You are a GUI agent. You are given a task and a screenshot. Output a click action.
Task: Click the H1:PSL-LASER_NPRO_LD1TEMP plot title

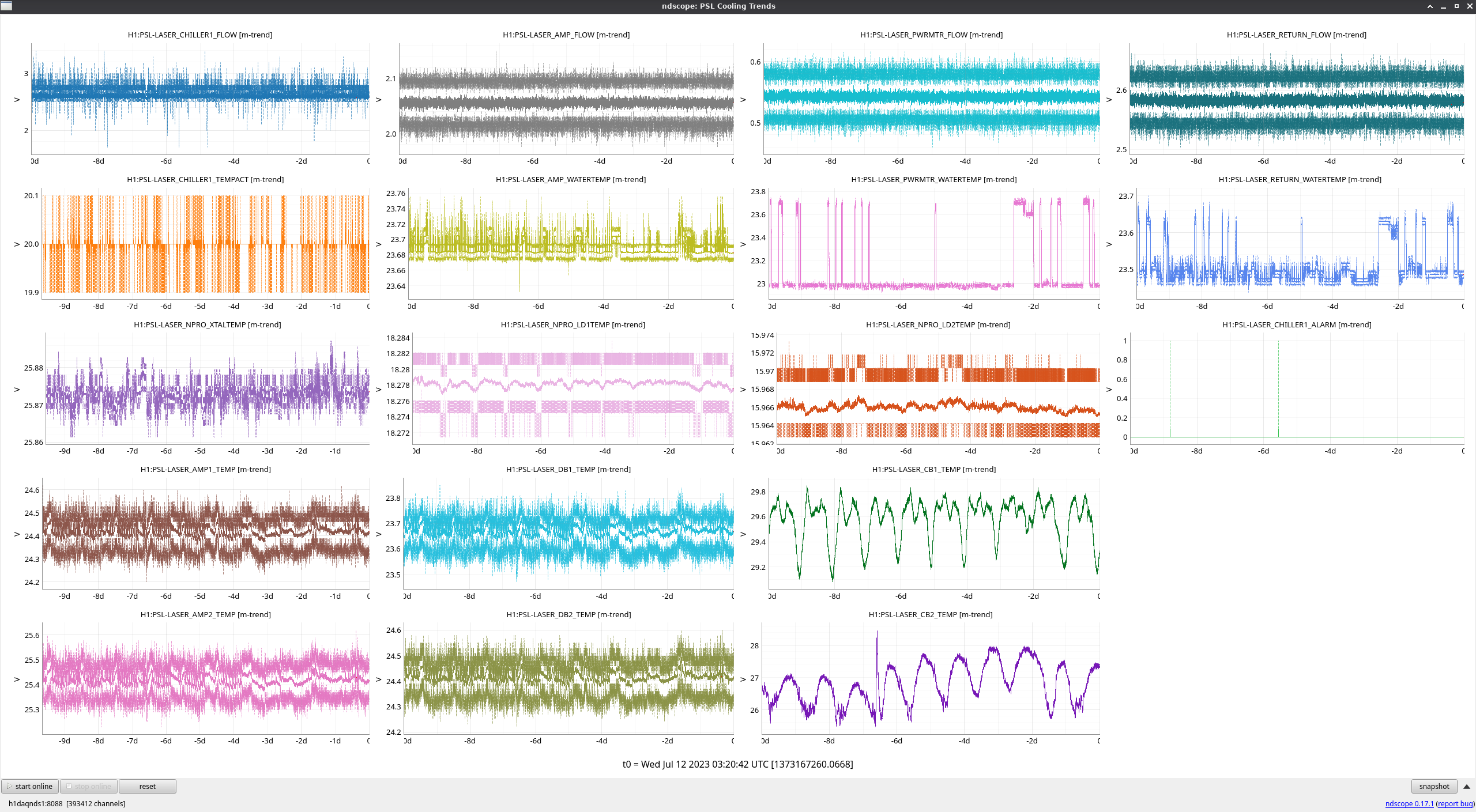(x=573, y=324)
